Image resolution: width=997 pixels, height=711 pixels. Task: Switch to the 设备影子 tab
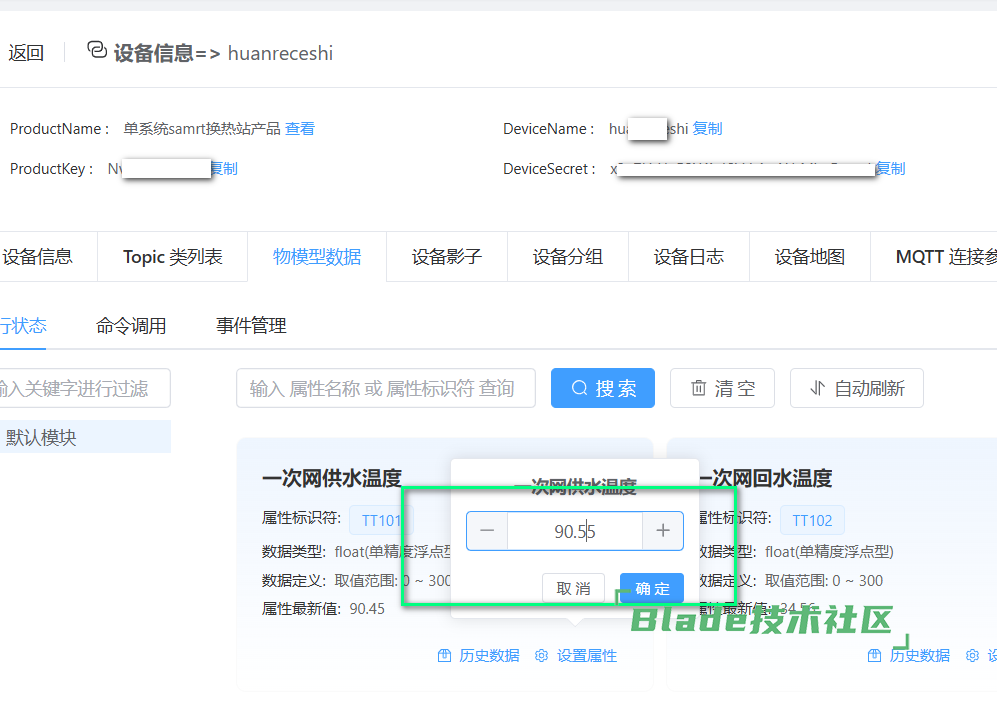(447, 257)
